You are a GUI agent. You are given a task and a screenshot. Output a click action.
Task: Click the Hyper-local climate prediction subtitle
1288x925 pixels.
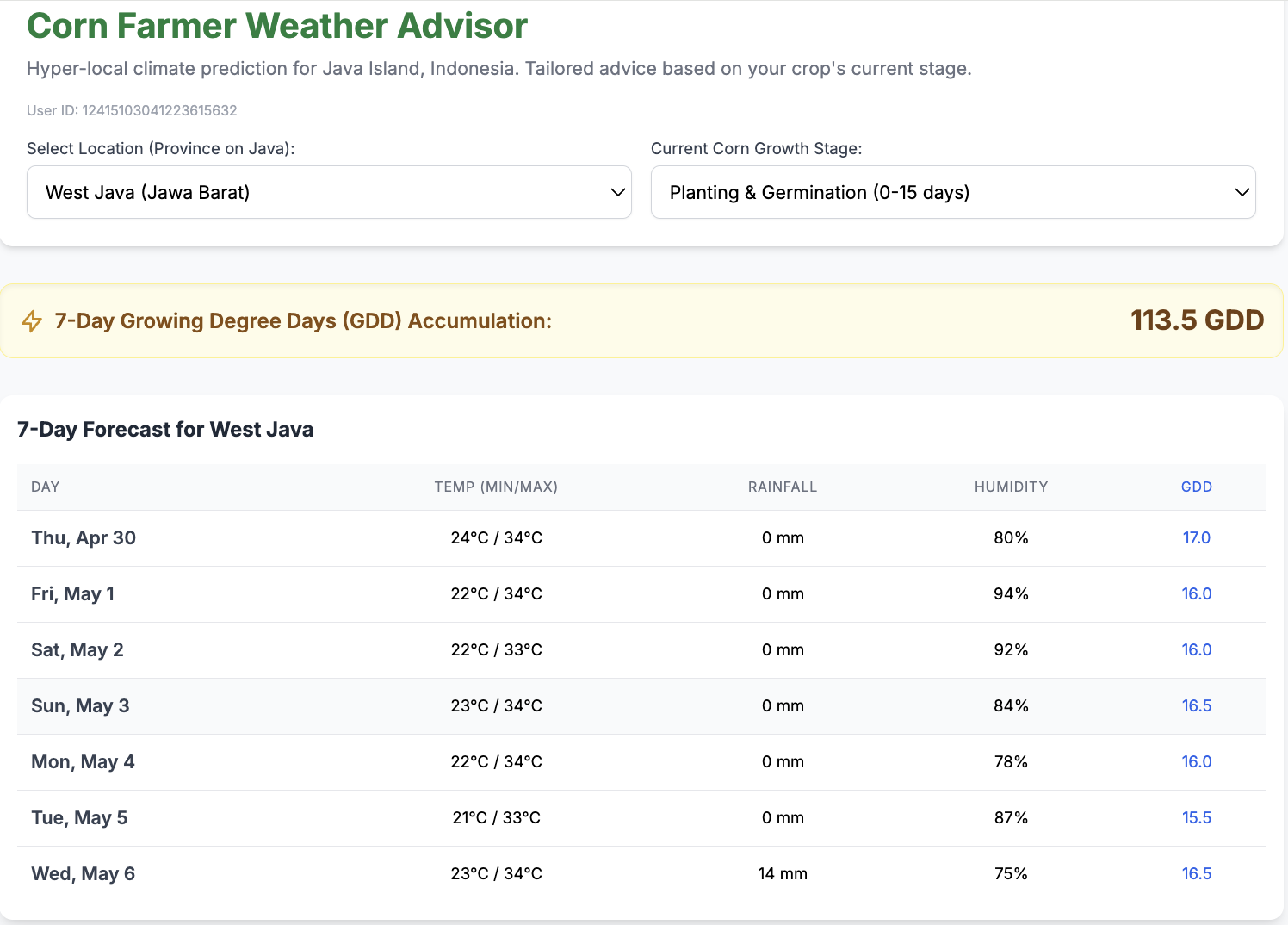point(499,69)
